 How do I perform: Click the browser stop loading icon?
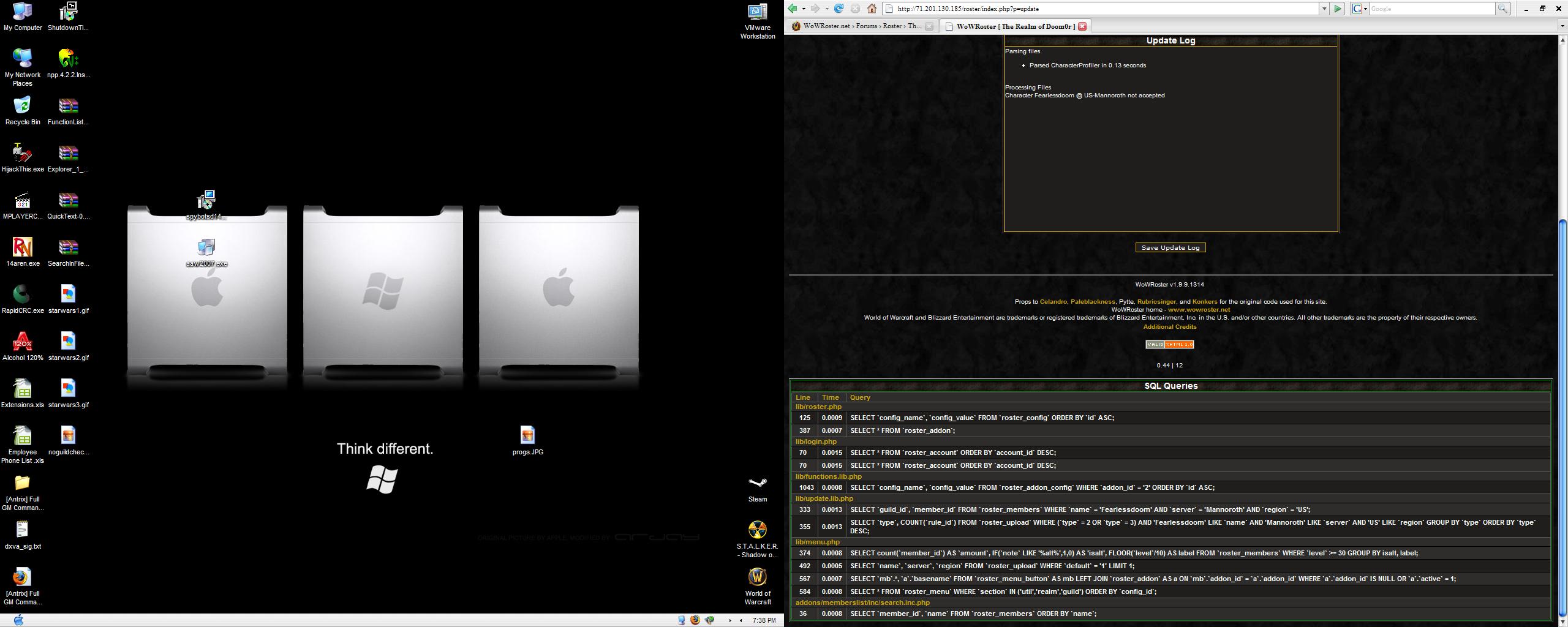855,9
